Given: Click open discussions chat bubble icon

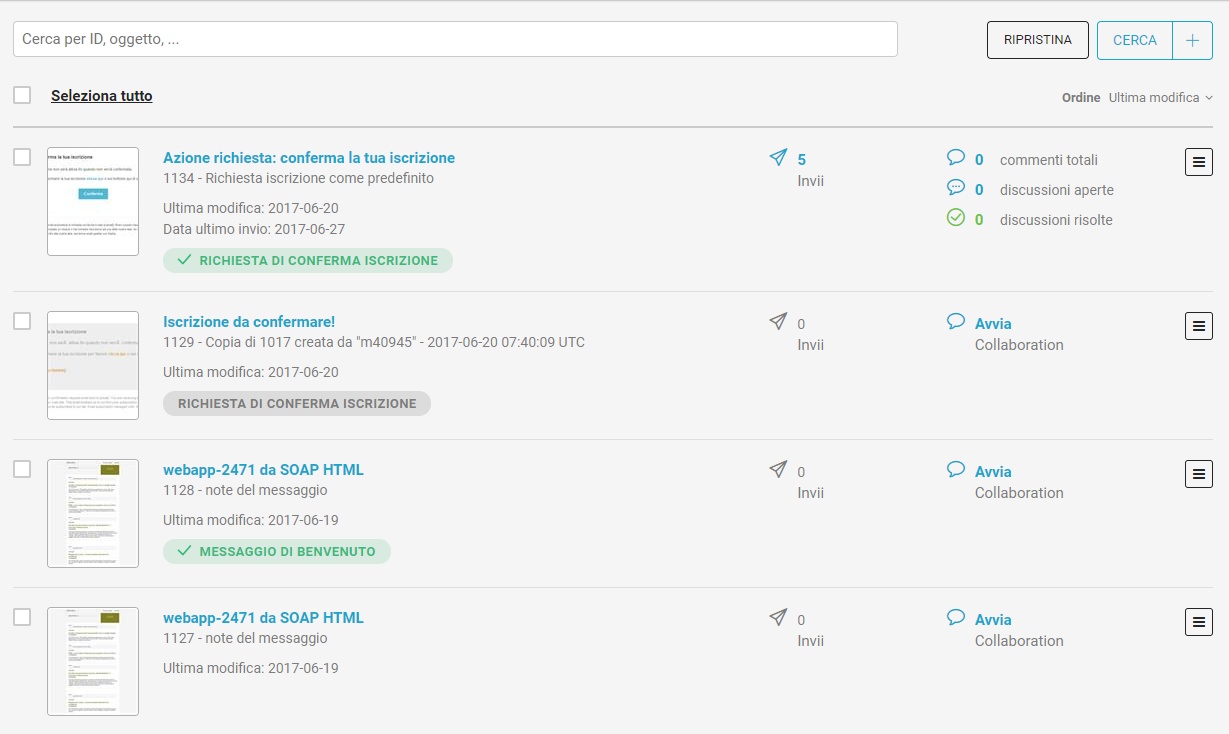Looking at the screenshot, I should (956, 188).
